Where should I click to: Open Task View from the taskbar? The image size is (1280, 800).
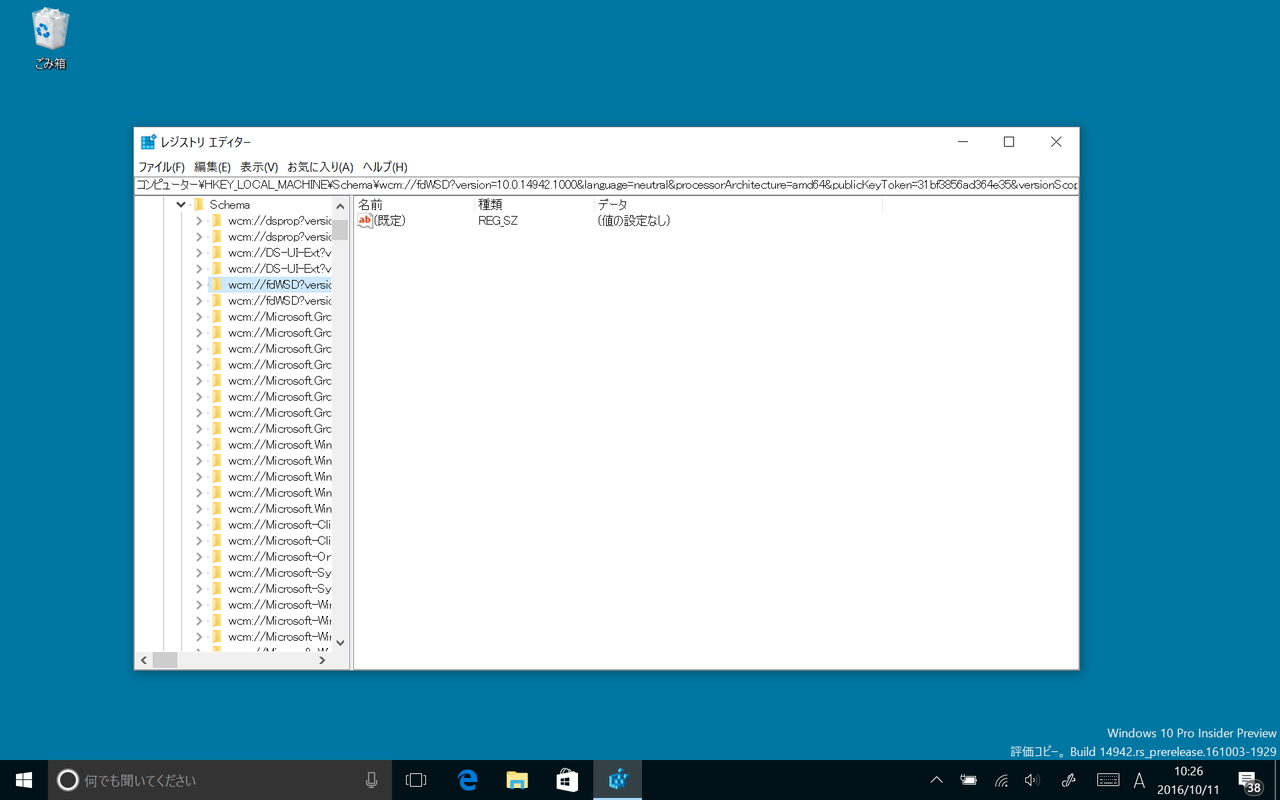416,780
